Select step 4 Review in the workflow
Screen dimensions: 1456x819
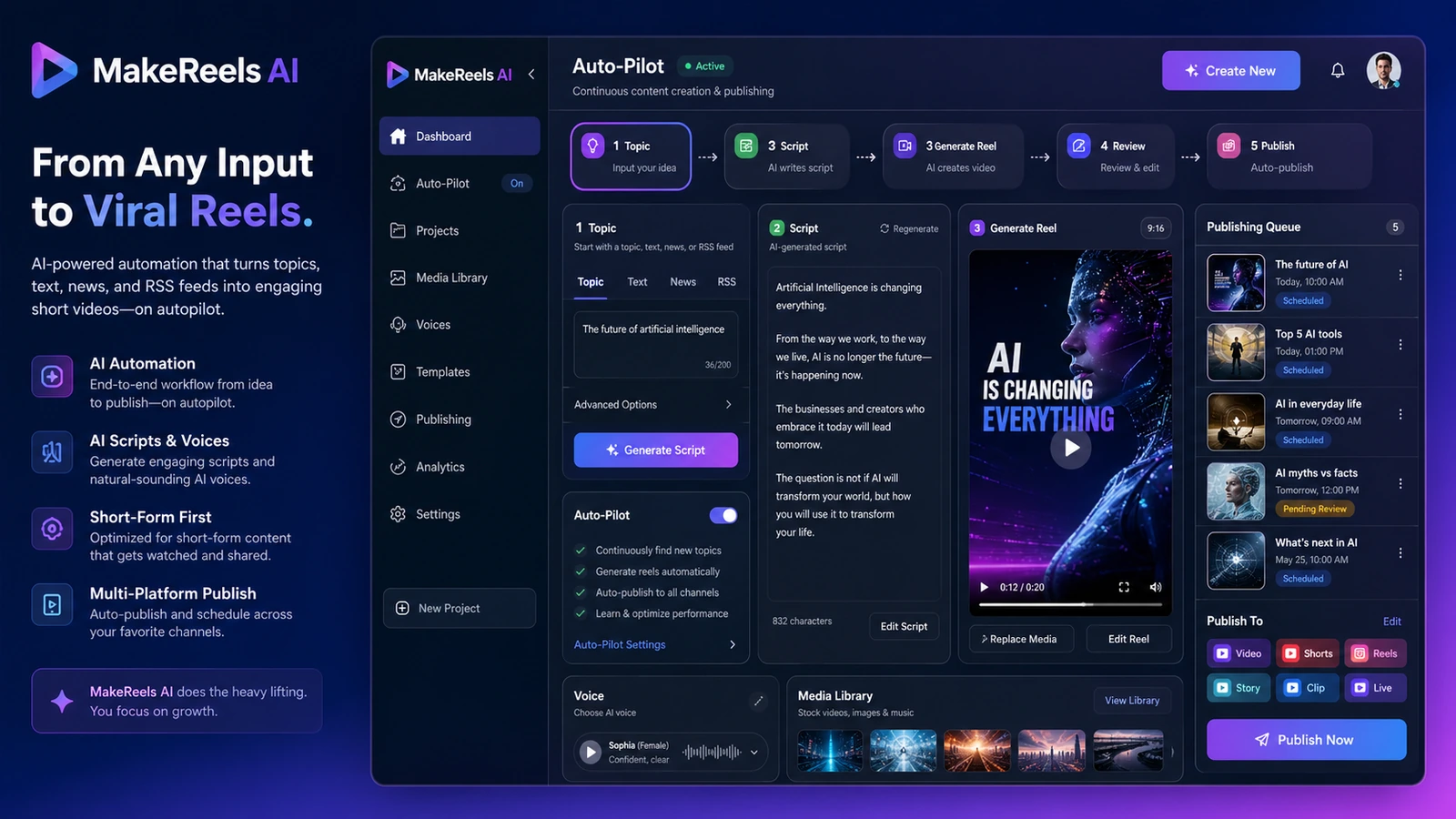click(1116, 157)
